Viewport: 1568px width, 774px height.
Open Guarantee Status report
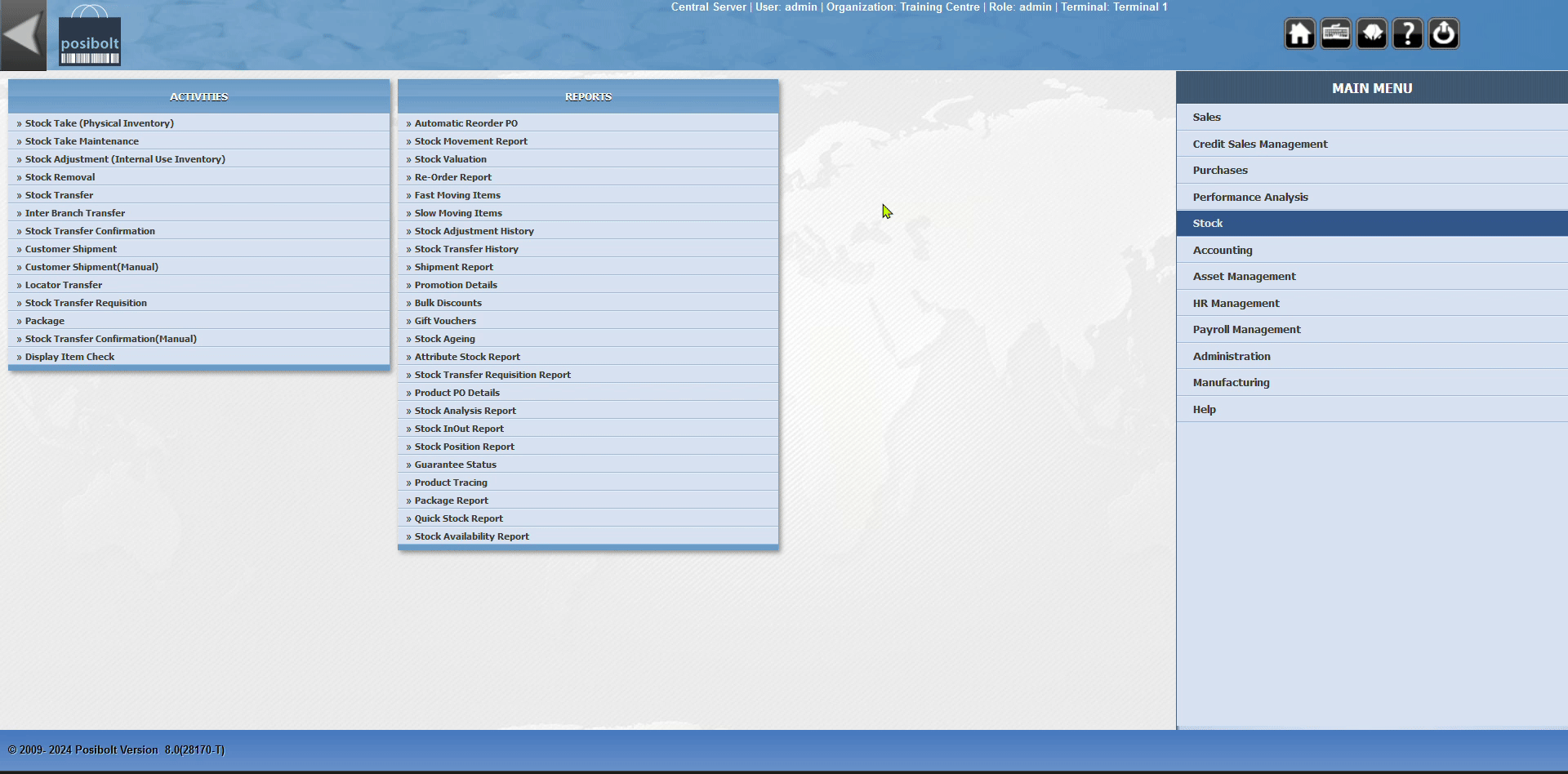pyautogui.click(x=588, y=465)
